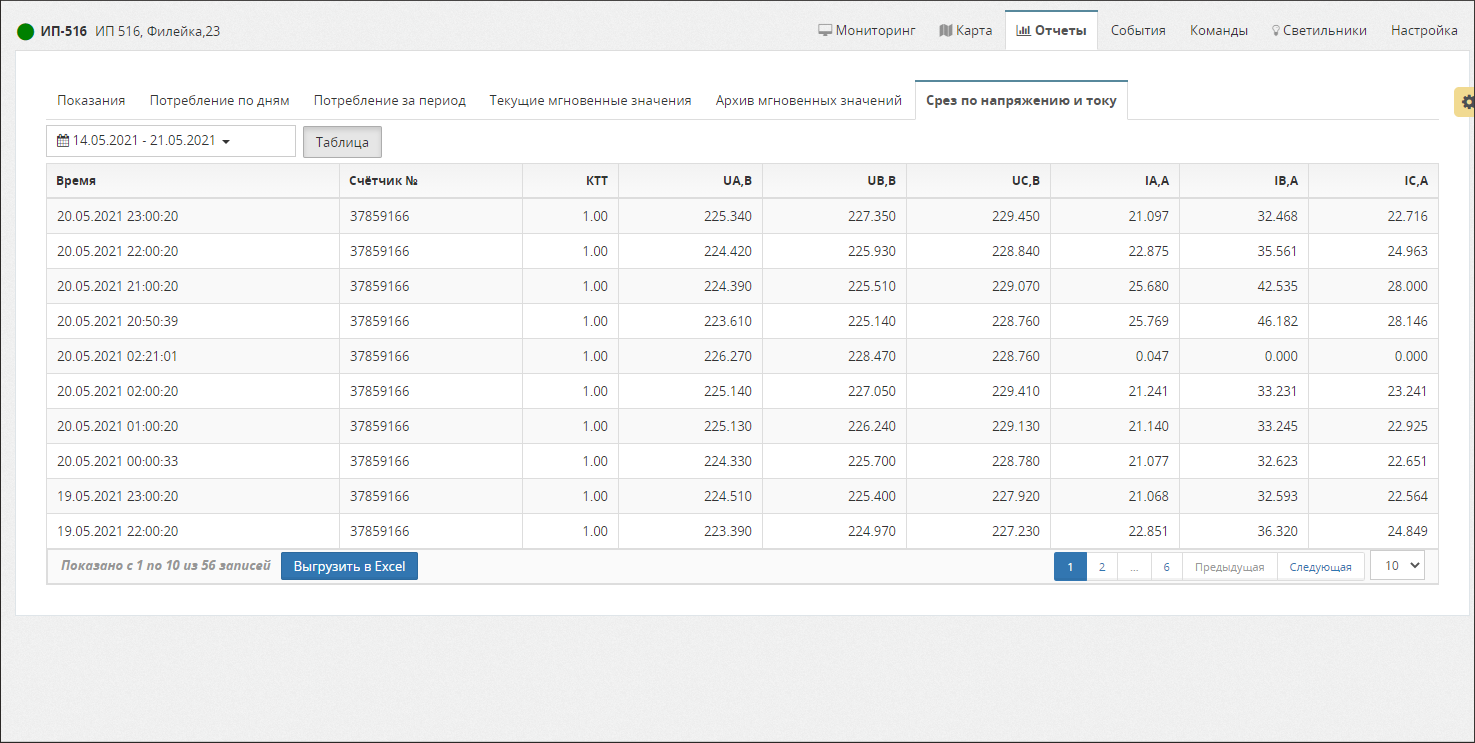Open the Мониторинг tab

[867, 30]
